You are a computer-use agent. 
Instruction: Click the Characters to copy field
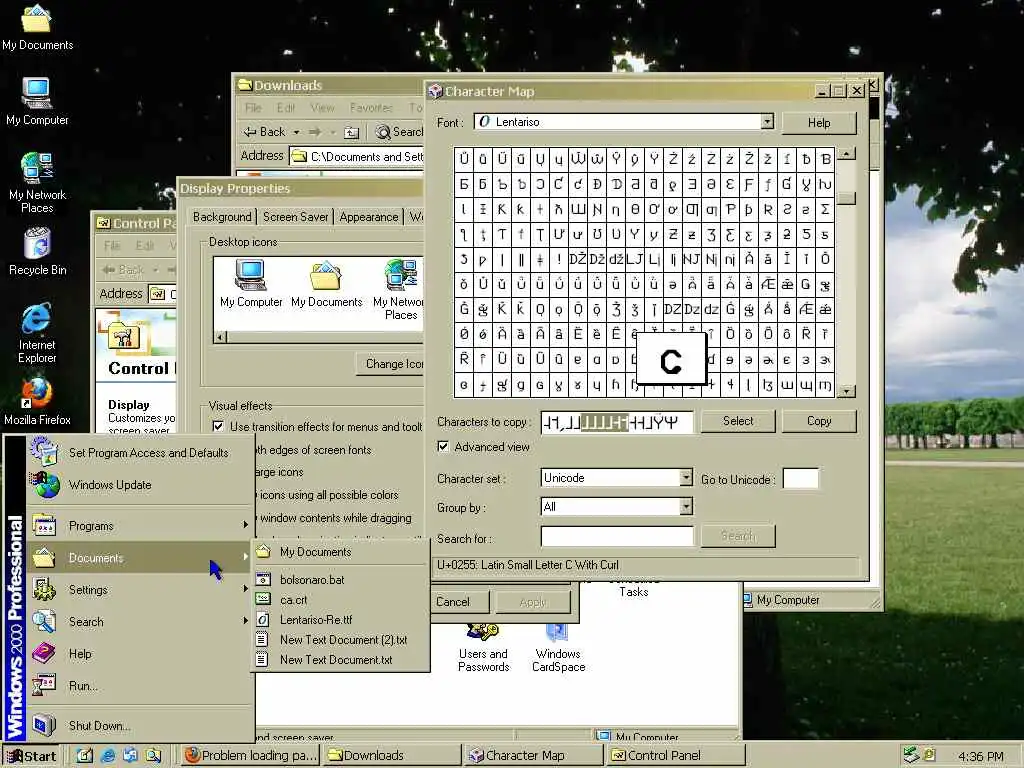[617, 423]
